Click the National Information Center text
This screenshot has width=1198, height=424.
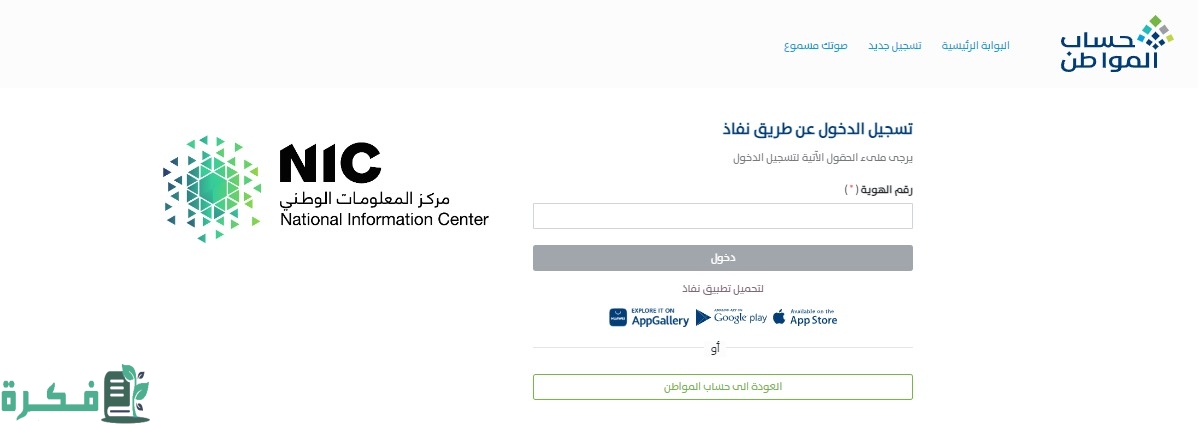point(384,219)
